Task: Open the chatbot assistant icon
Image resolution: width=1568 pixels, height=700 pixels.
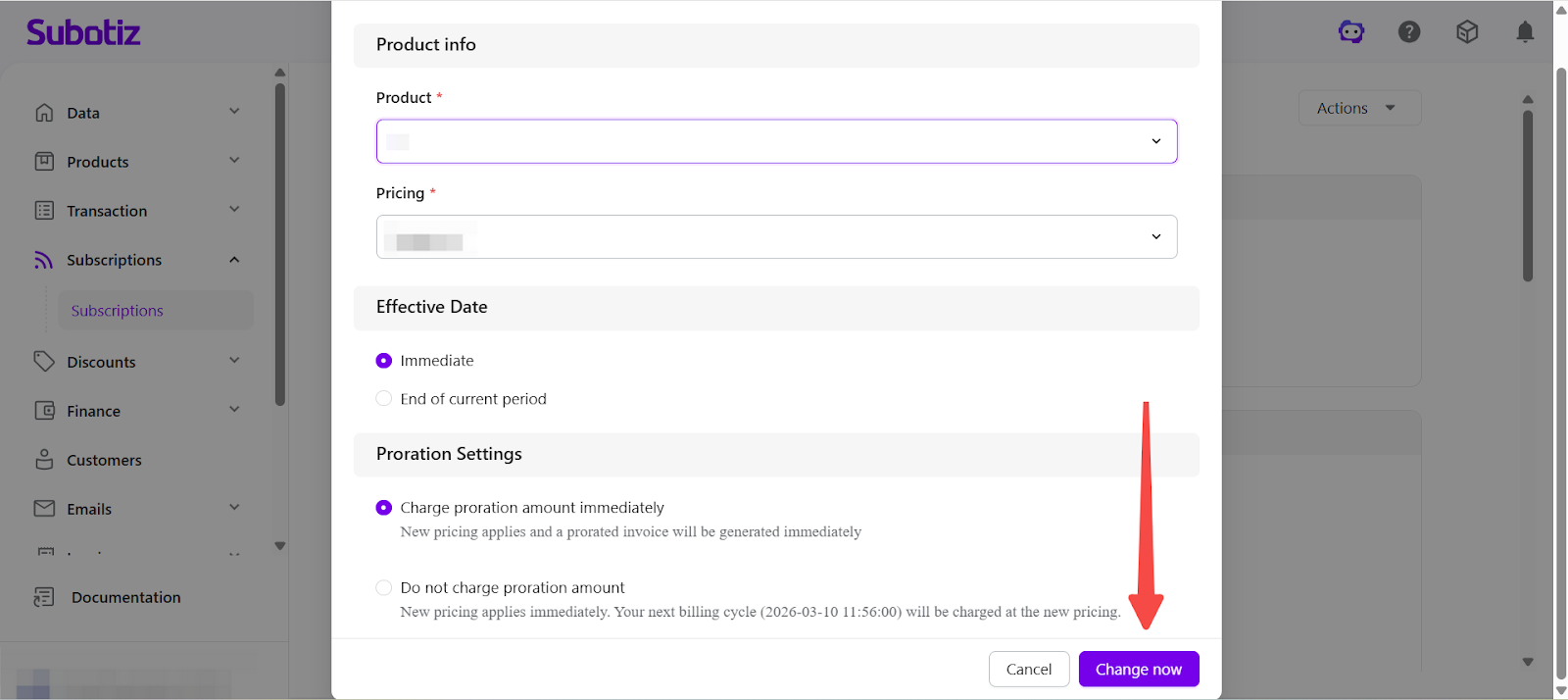Action: [1351, 32]
